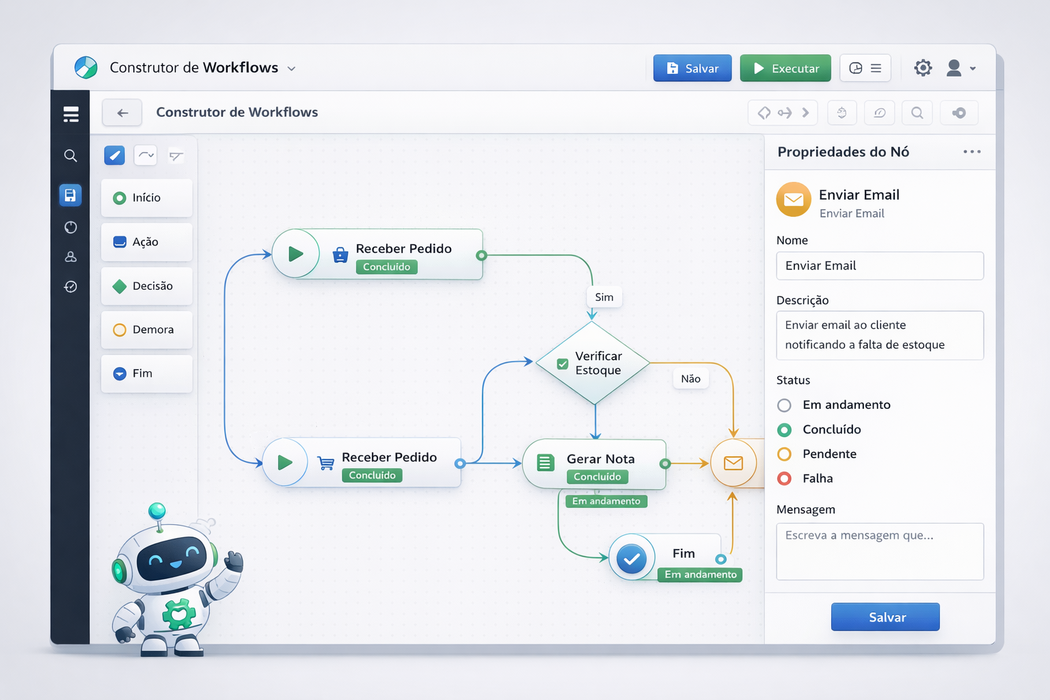Screen dimensions: 1050x700
Task: Select the blue pen tool in the palette
Action: [x=115, y=155]
